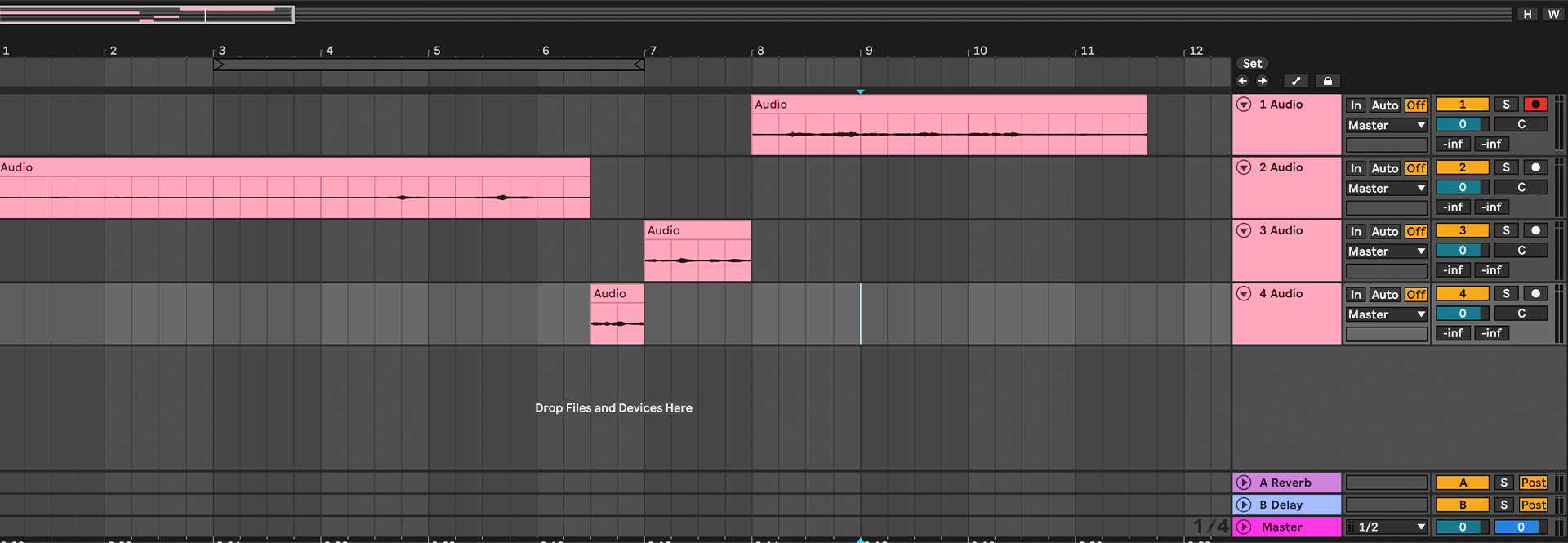Click bar 12 in the beat ruler

[x=1196, y=50]
